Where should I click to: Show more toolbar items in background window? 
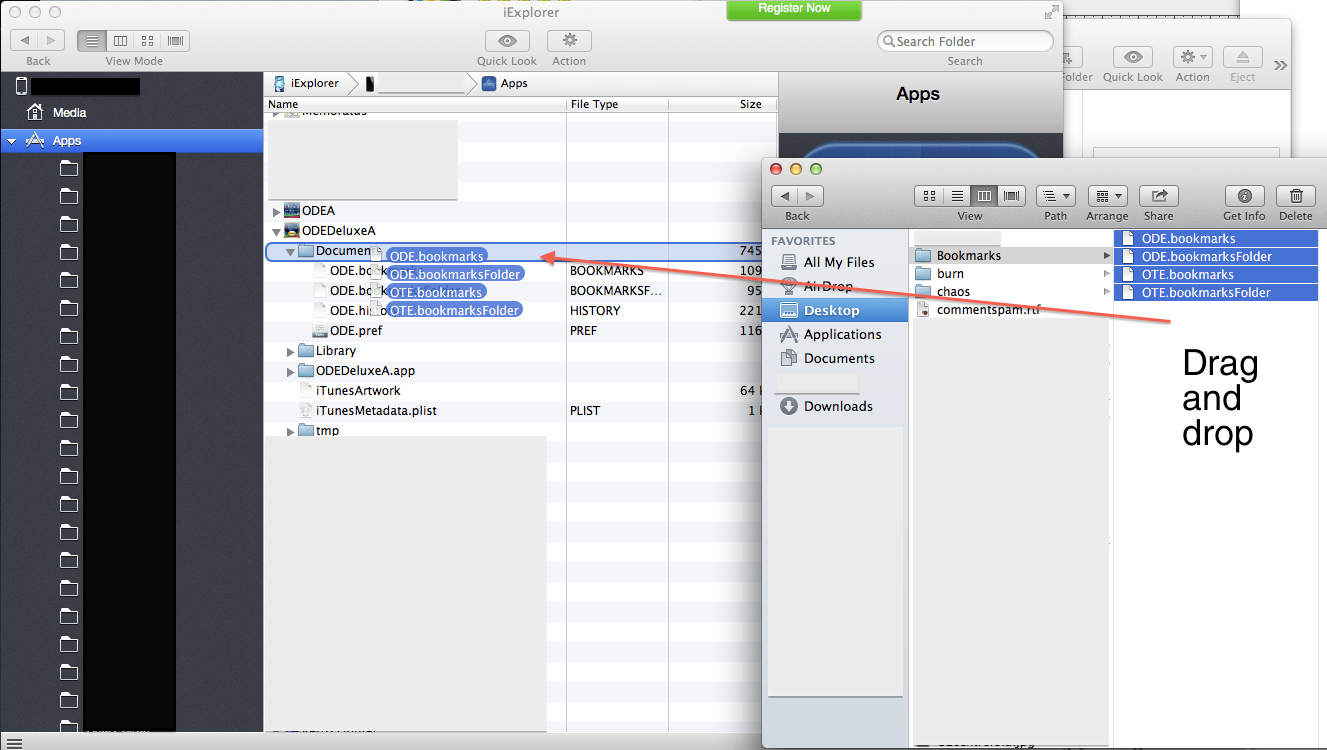pyautogui.click(x=1281, y=65)
